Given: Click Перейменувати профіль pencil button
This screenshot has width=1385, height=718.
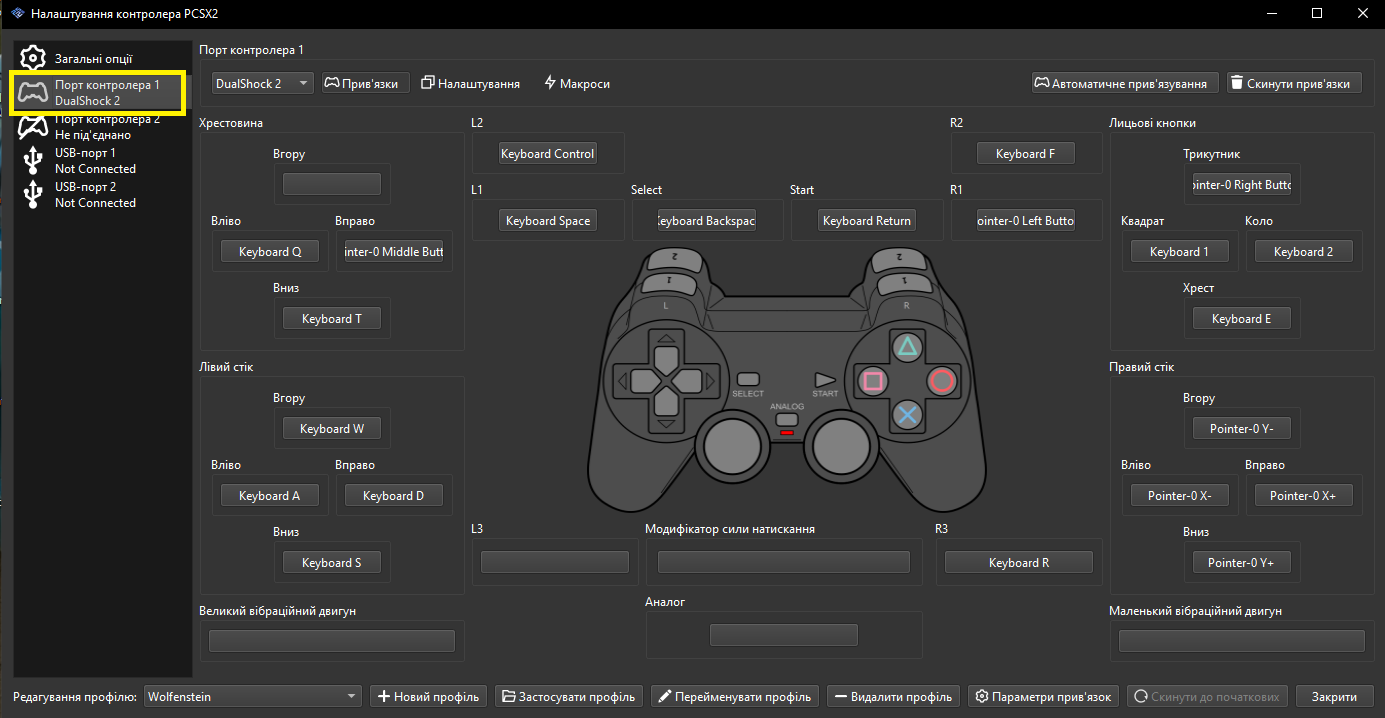Looking at the screenshot, I should coord(735,696).
